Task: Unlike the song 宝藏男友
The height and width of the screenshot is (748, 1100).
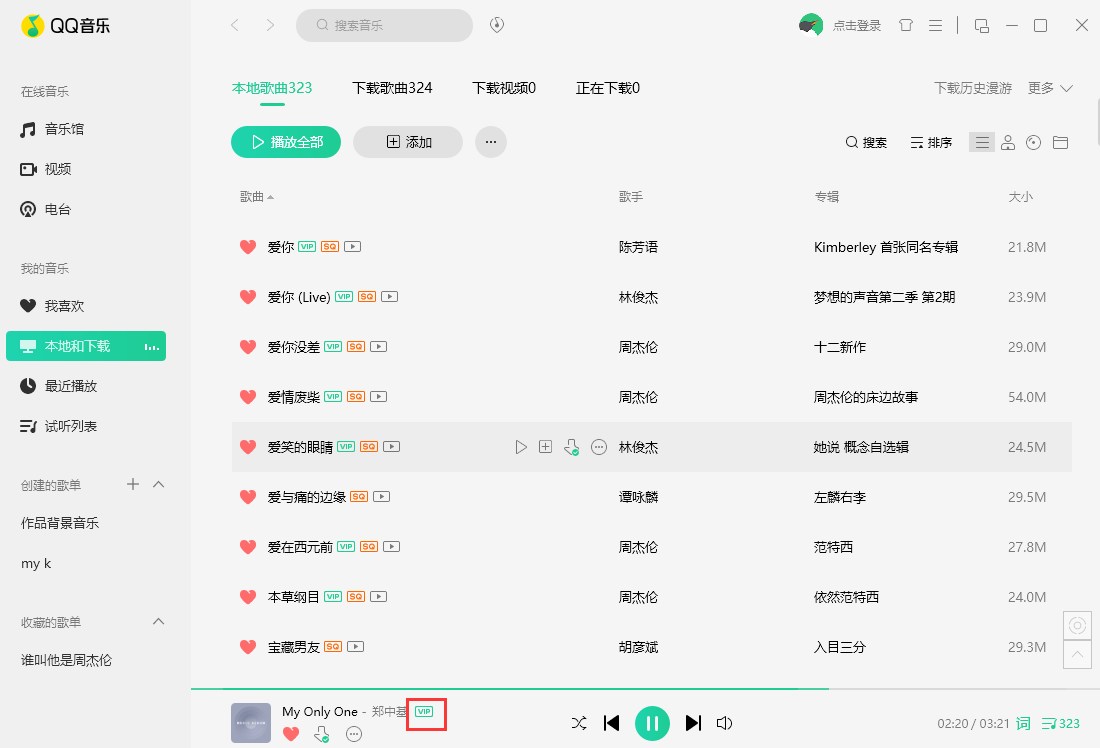Action: pos(248,647)
